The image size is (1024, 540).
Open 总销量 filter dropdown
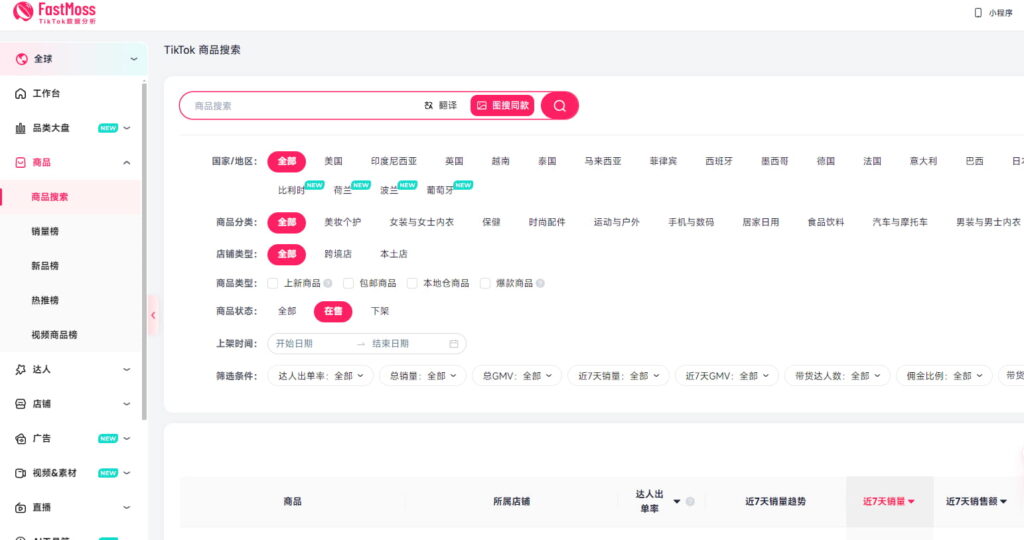point(423,376)
